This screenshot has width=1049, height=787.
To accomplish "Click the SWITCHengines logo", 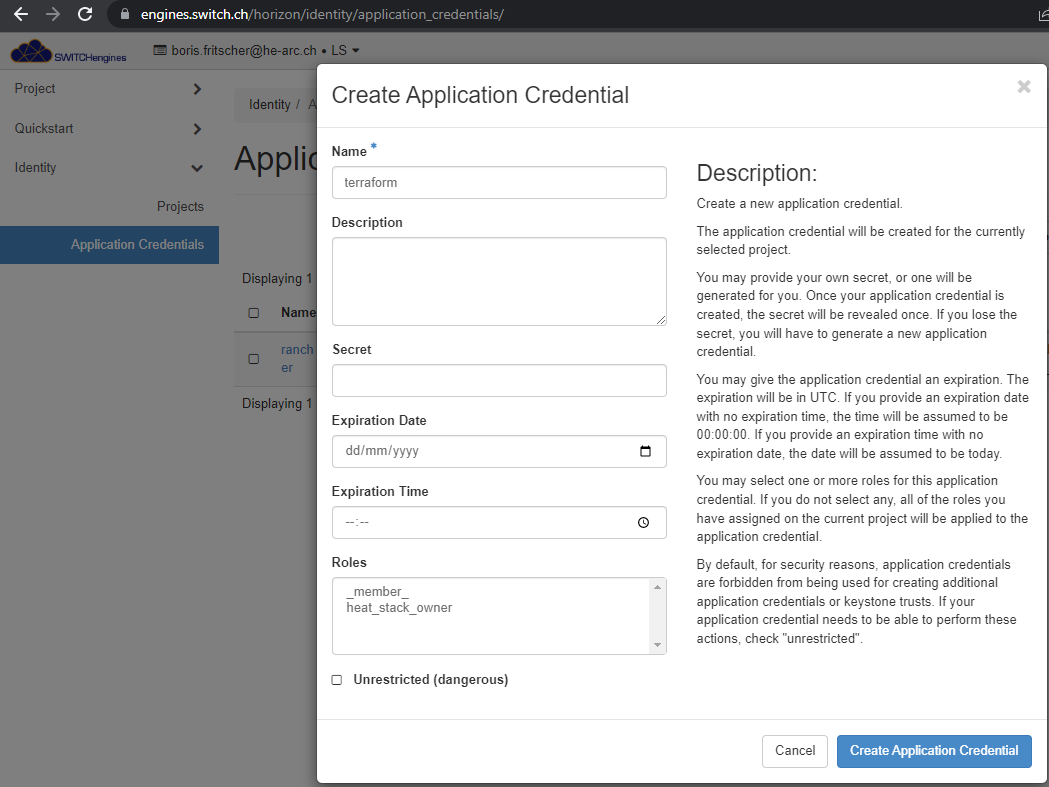I will (69, 51).
